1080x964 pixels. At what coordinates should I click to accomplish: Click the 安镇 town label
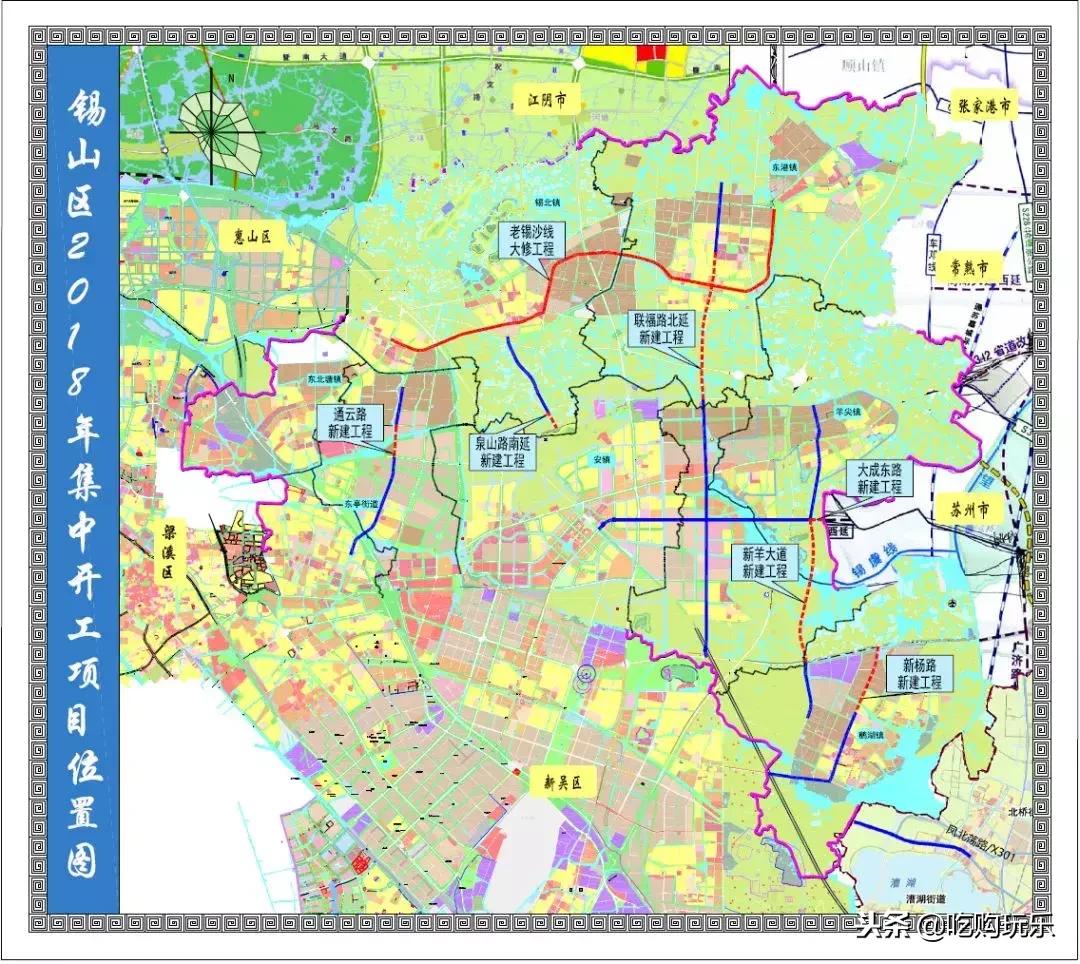(601, 459)
